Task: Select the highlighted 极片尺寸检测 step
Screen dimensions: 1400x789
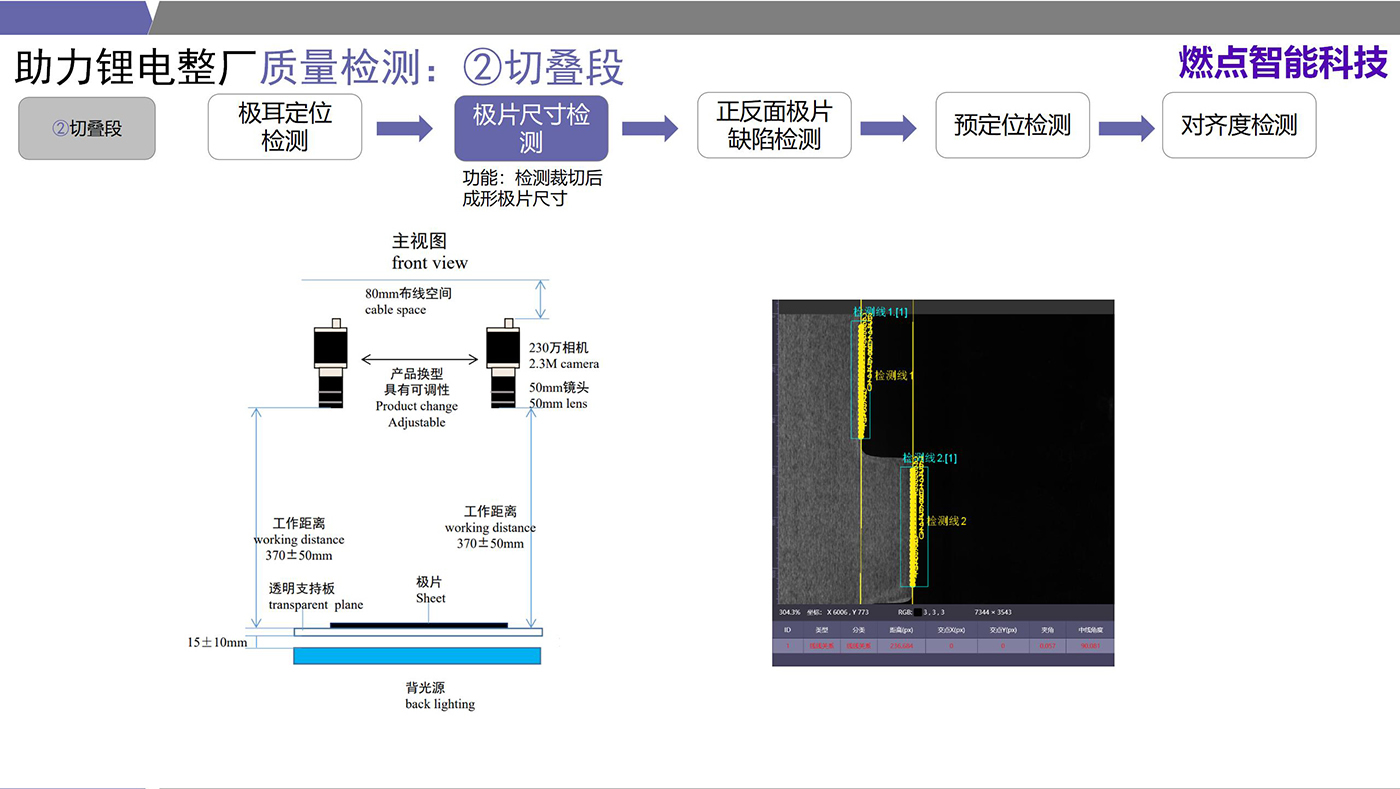Action: (x=531, y=128)
